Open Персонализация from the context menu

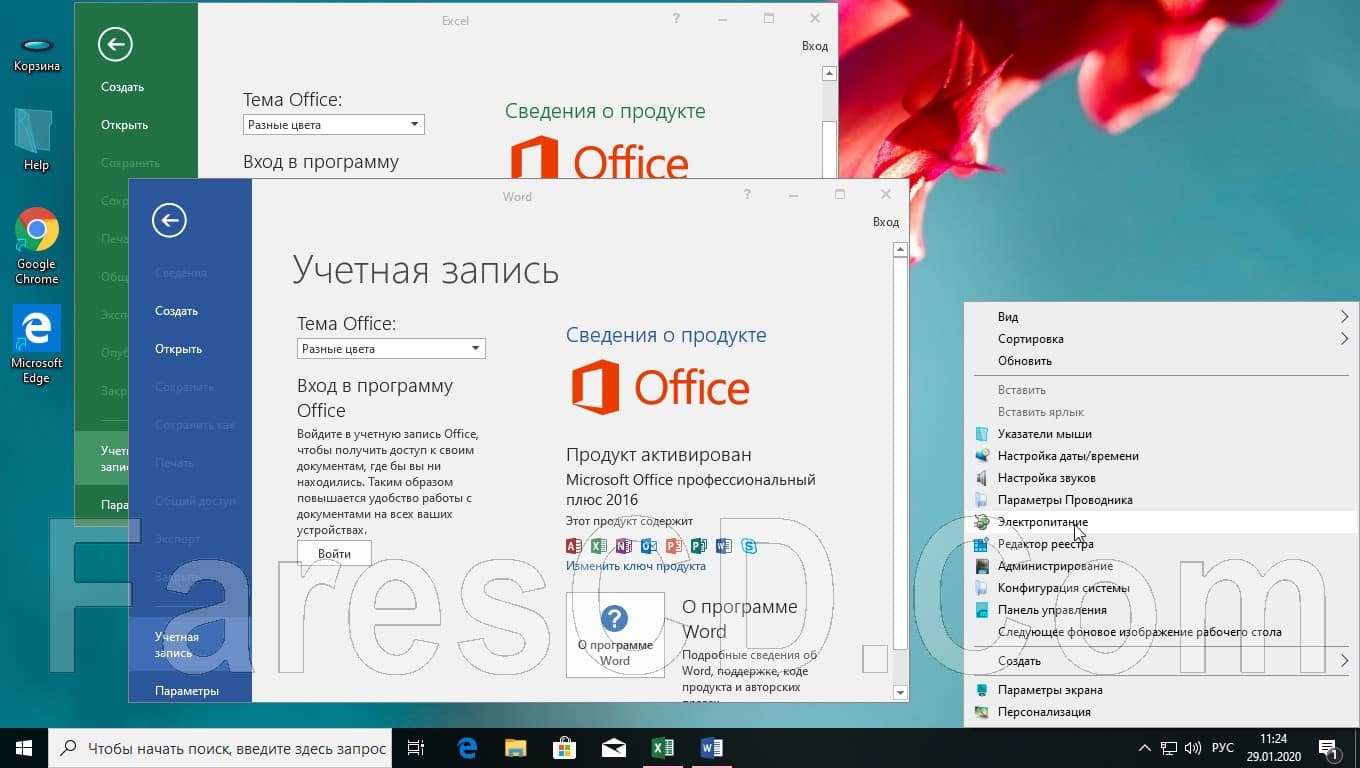click(x=1161, y=712)
